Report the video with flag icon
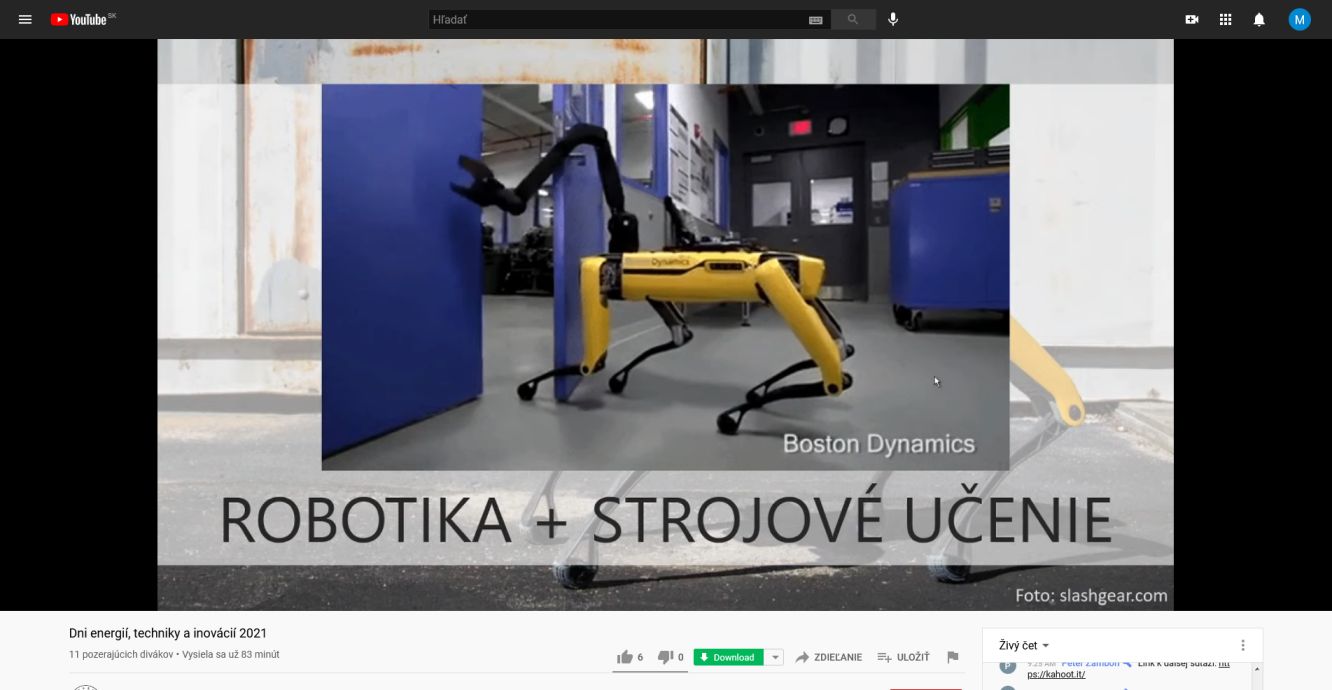Viewport: 1332px width, 690px height. click(x=952, y=657)
